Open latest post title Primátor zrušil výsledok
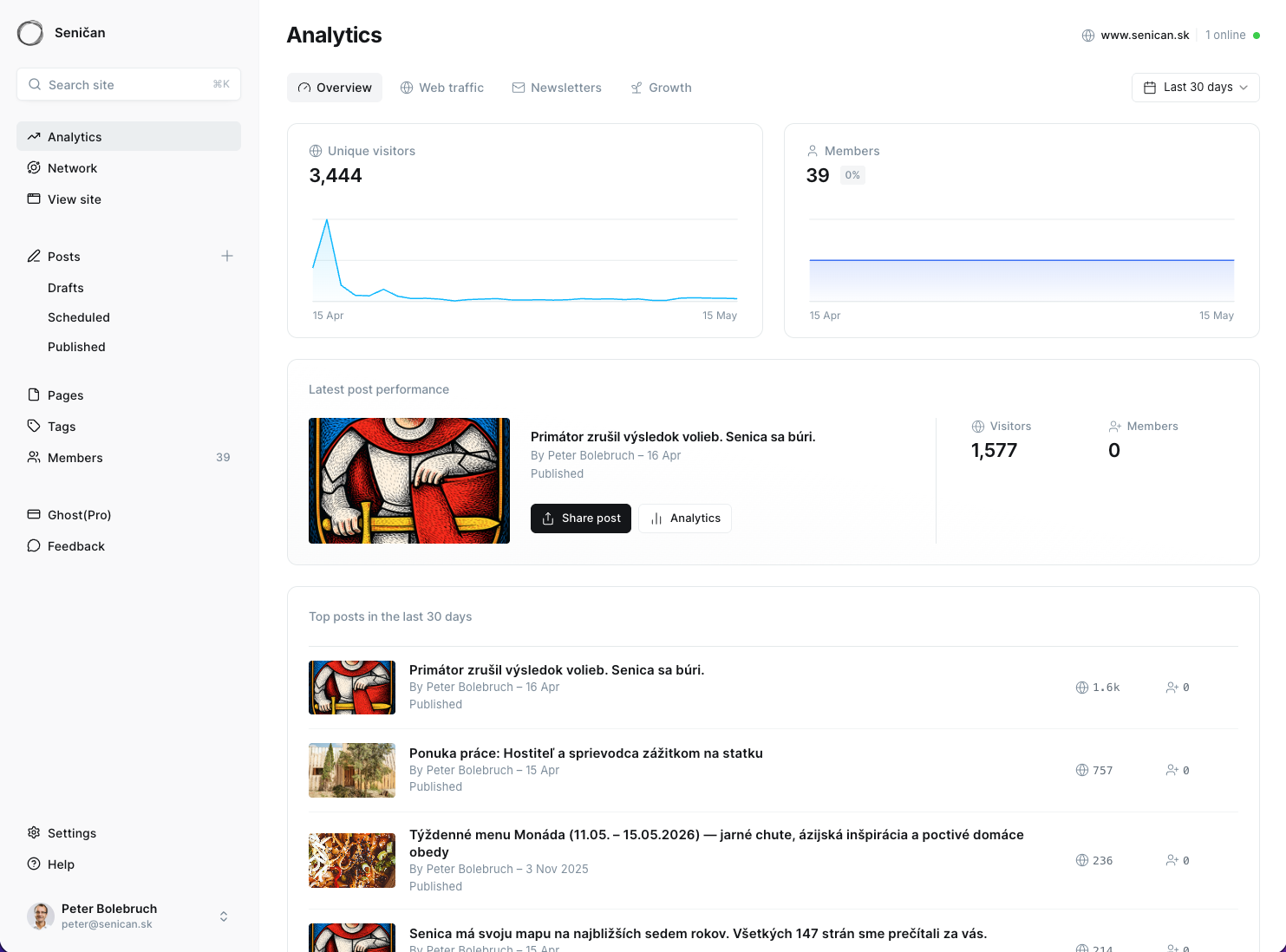Image resolution: width=1286 pixels, height=952 pixels. tap(673, 437)
